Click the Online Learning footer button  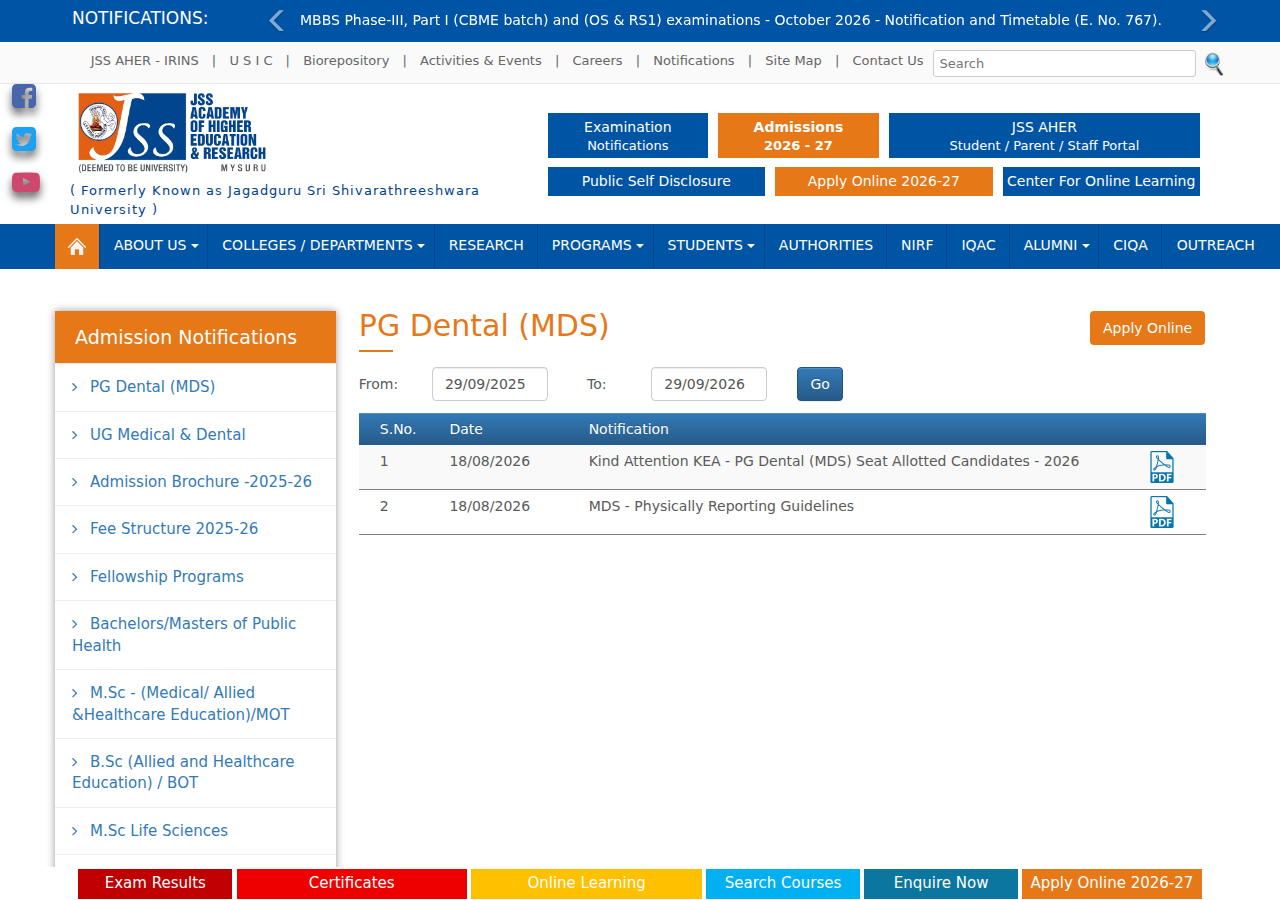586,884
